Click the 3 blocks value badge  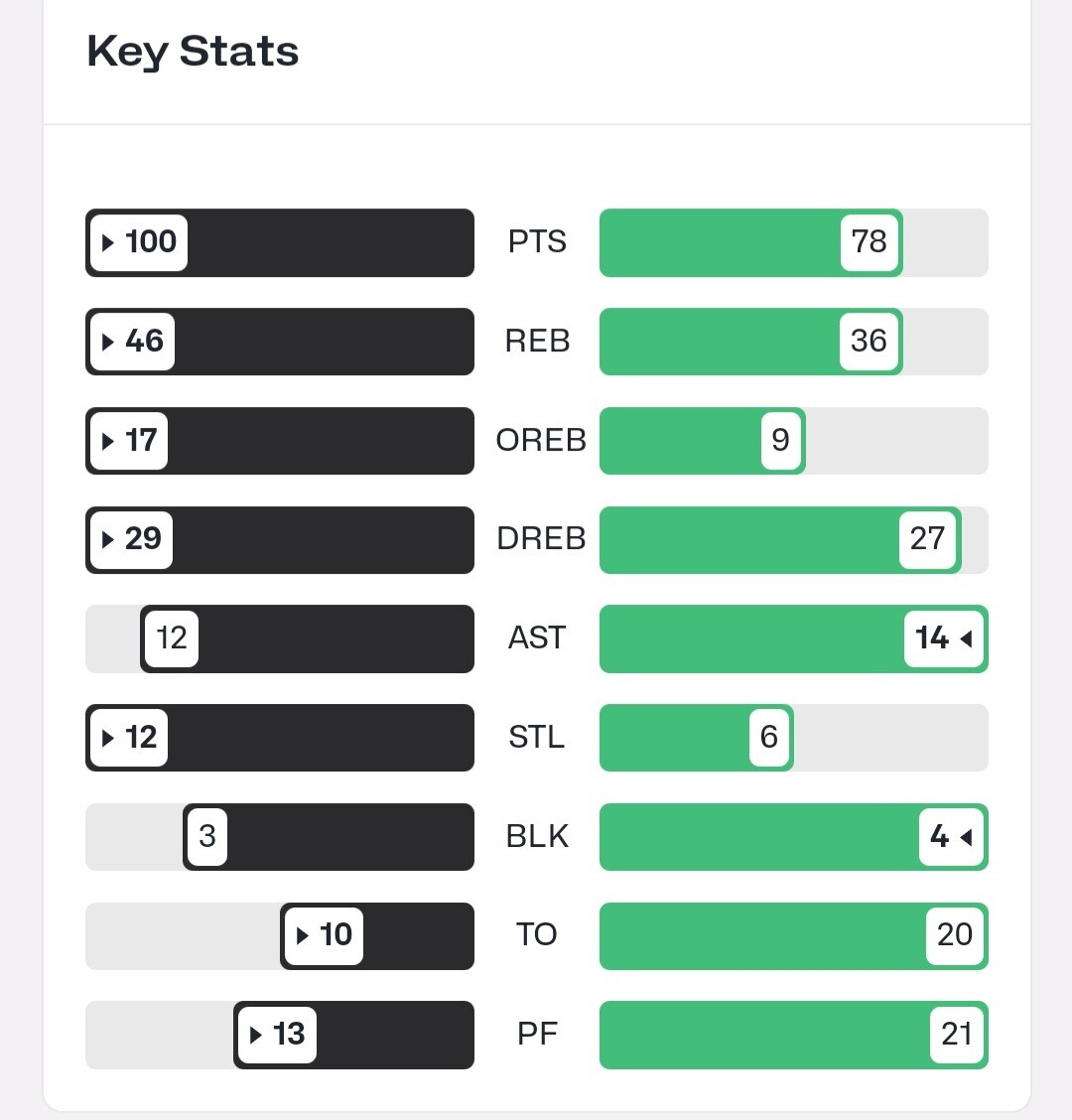point(206,837)
